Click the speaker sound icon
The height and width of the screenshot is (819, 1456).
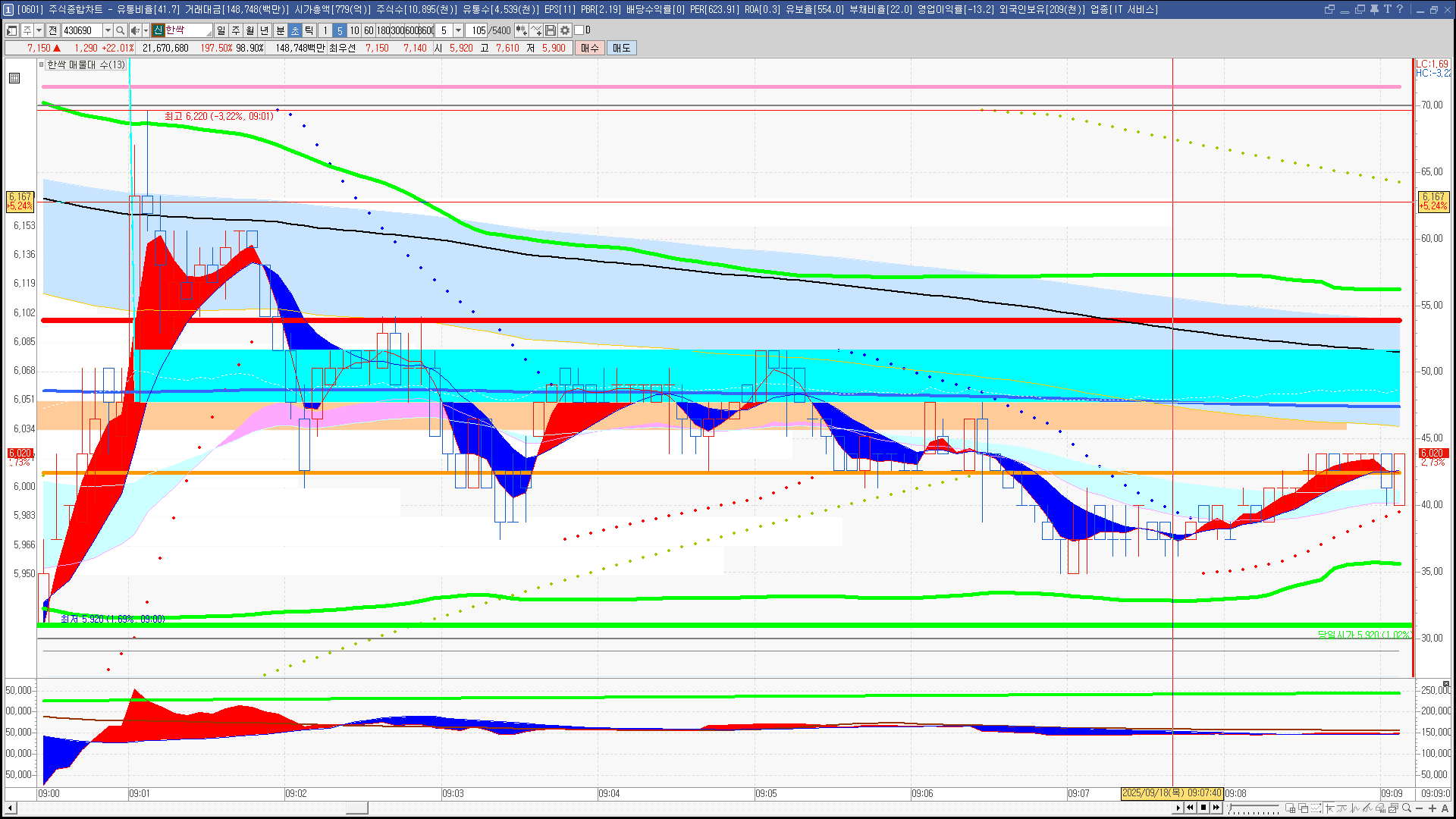[x=134, y=30]
